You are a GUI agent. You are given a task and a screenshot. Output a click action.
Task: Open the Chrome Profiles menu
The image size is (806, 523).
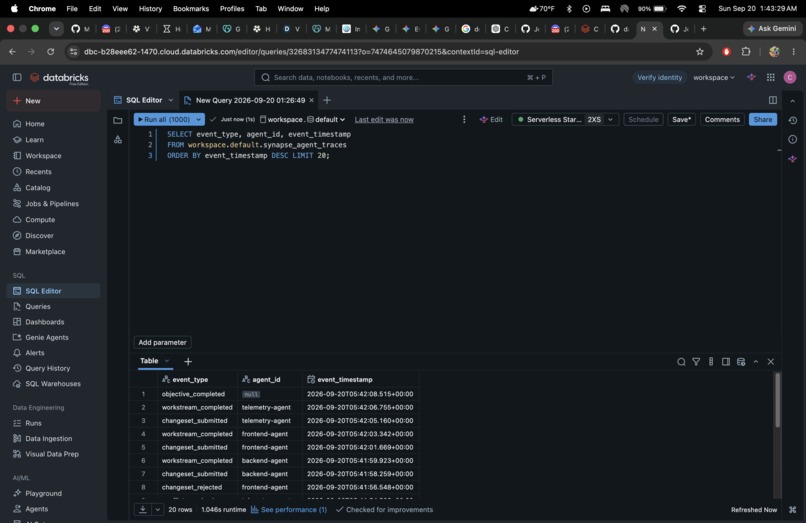tap(232, 9)
